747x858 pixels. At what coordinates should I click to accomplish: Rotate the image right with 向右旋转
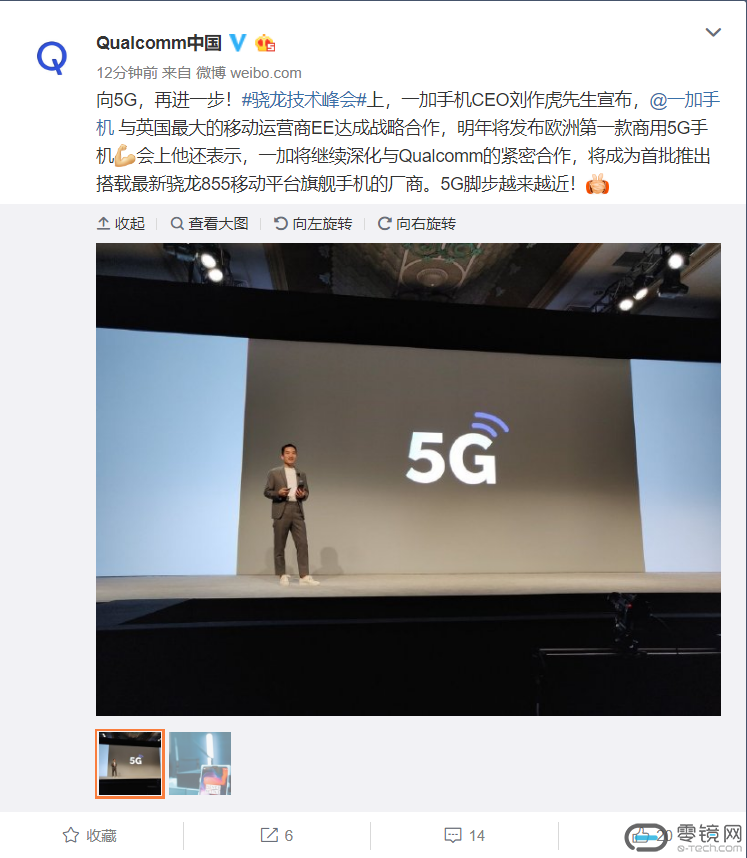(x=417, y=224)
